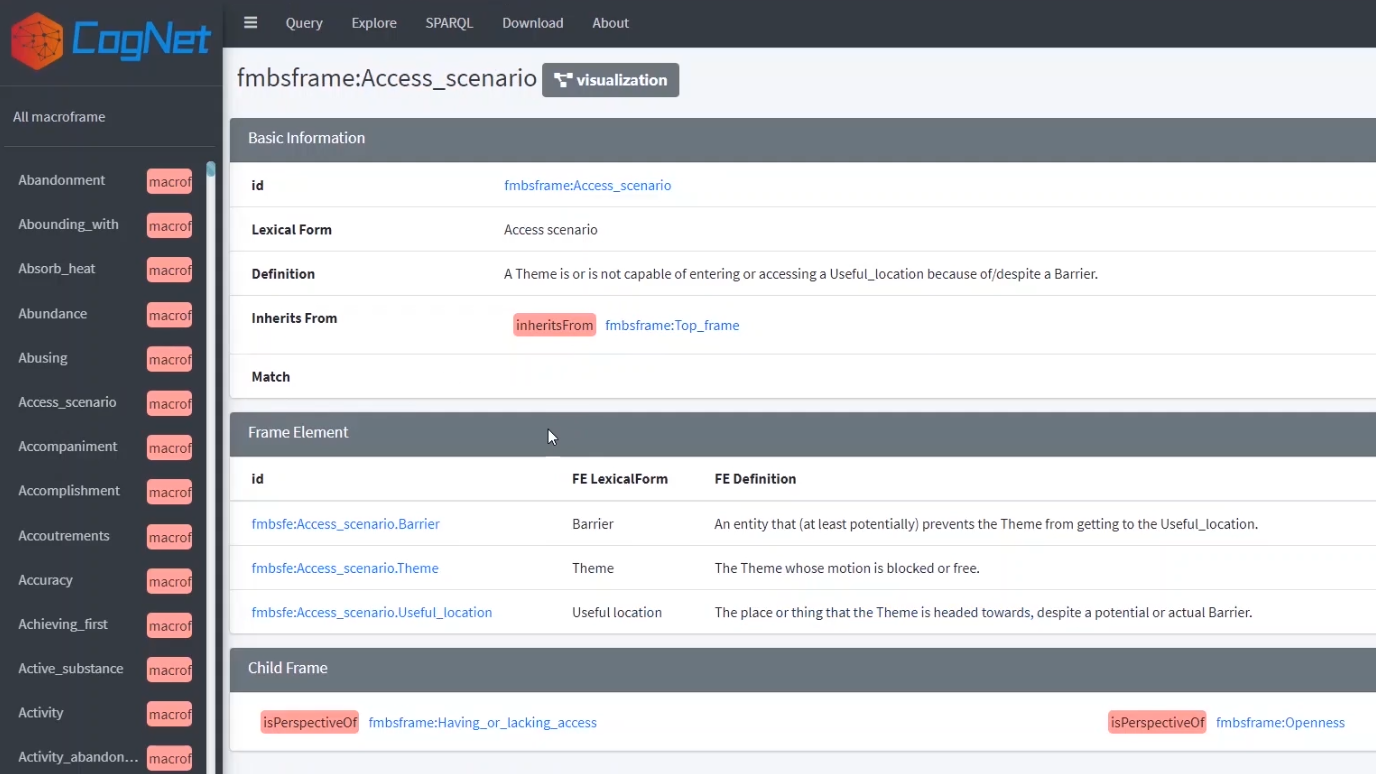Click the Frame Element section header
1376x774 pixels.
click(803, 434)
